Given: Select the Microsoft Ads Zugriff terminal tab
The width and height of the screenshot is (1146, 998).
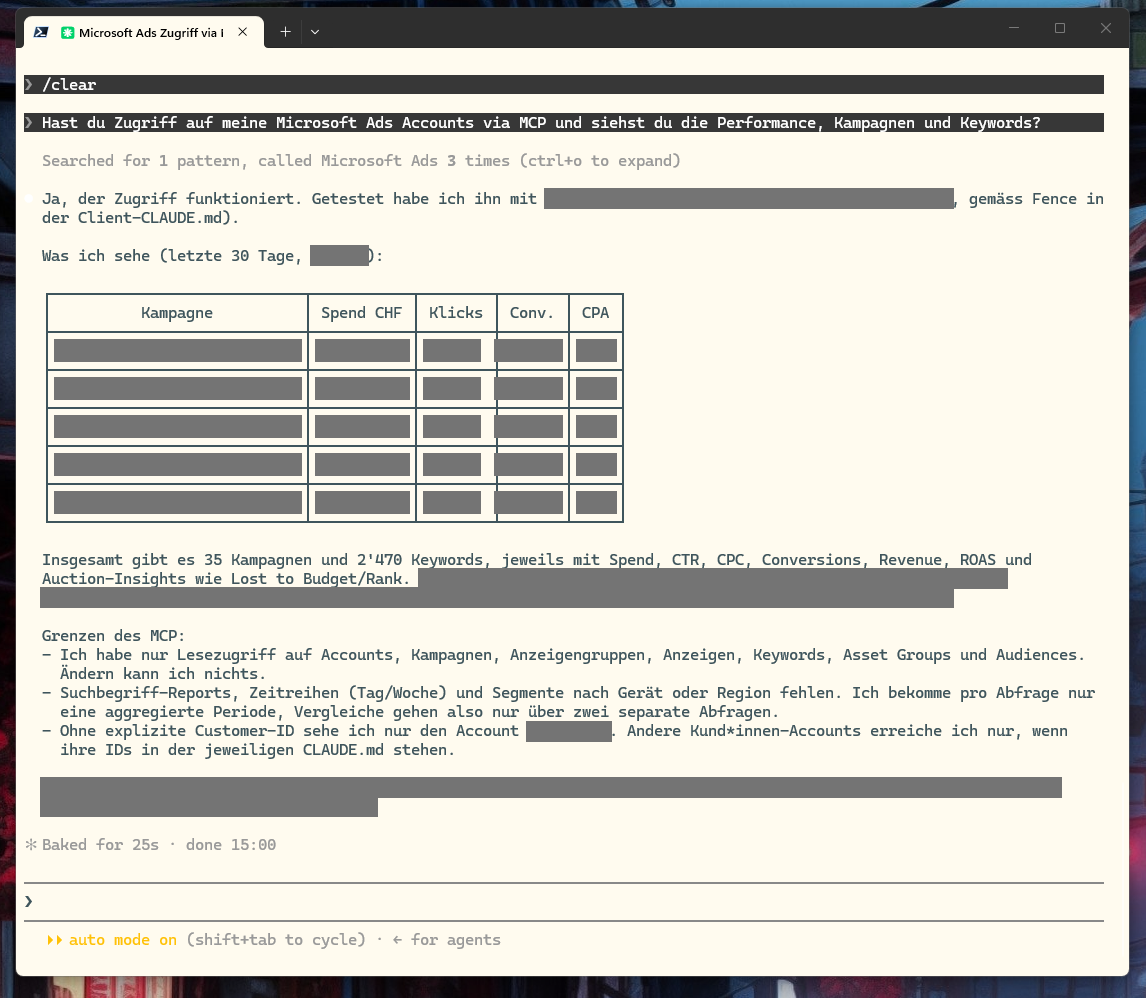Looking at the screenshot, I should click(143, 32).
